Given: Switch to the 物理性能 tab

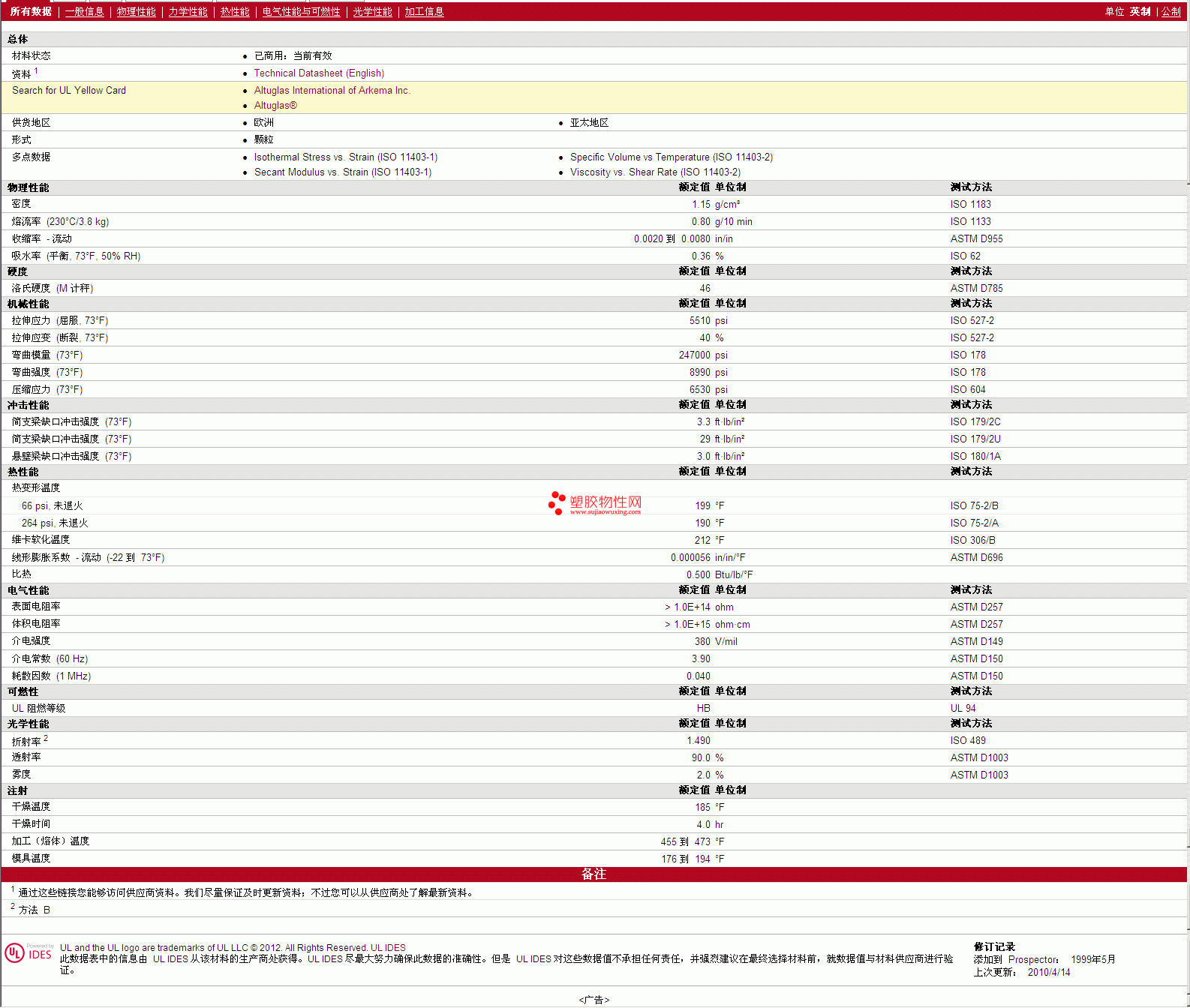Looking at the screenshot, I should click(x=136, y=12).
